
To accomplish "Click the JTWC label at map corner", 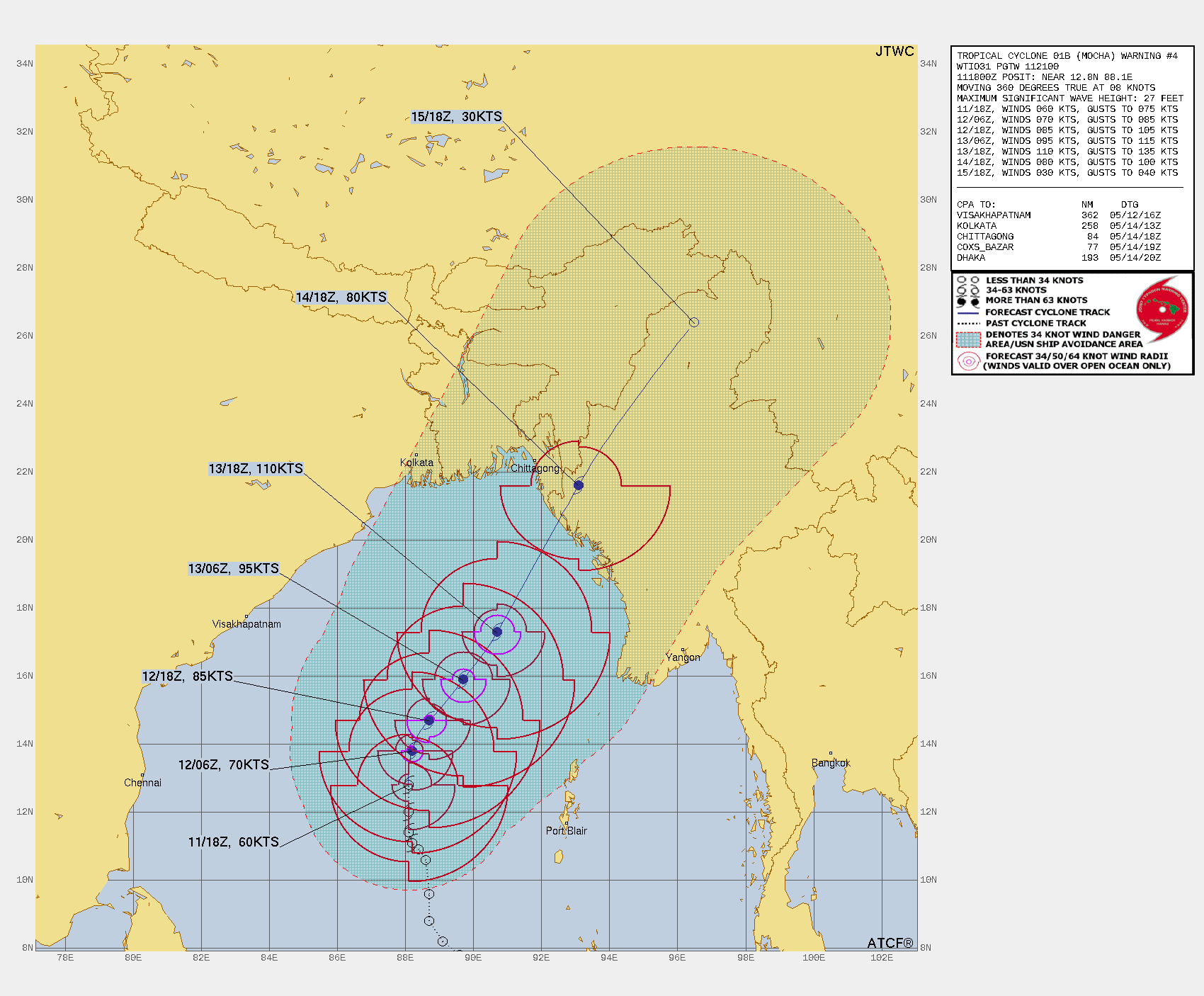I will [x=895, y=52].
